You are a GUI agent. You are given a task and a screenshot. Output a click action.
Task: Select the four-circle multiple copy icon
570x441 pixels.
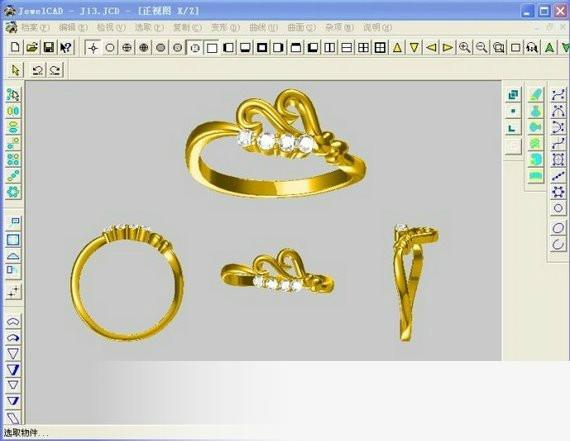click(x=13, y=159)
